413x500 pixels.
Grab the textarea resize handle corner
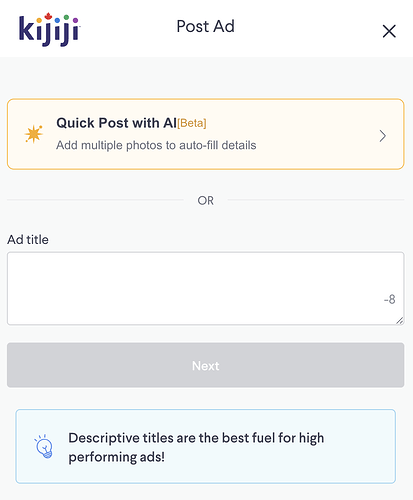400,320
